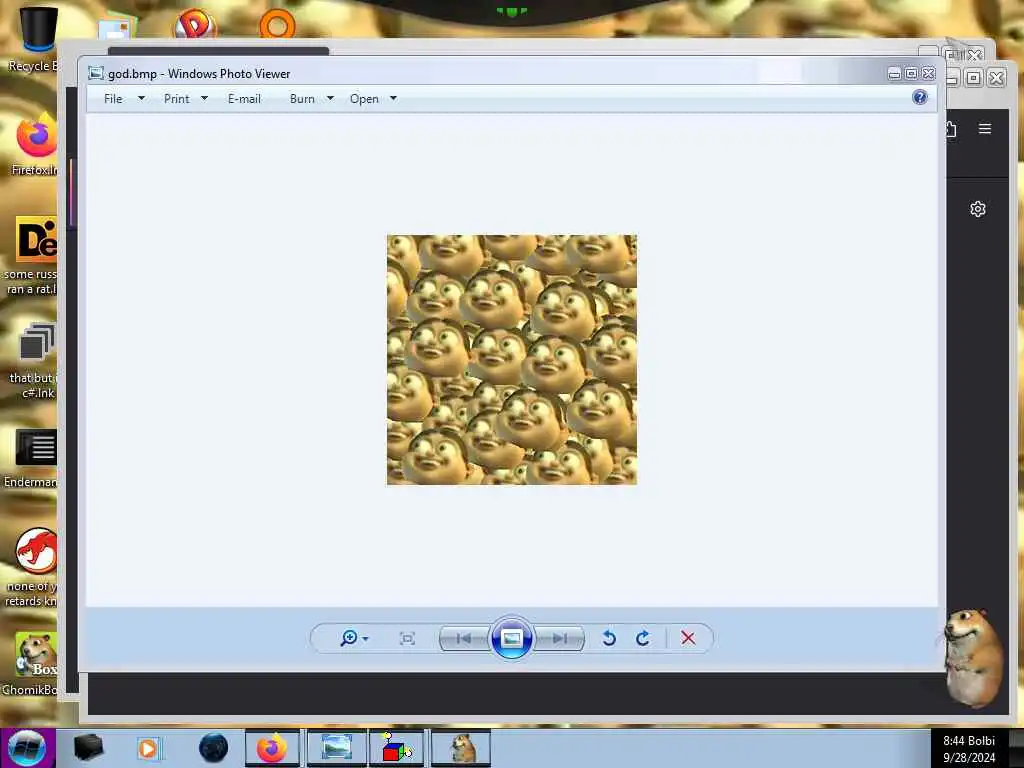Viewport: 1024px width, 768px height.
Task: Click the taskbar clock showing 8:44 Bolbi
Action: point(969,748)
